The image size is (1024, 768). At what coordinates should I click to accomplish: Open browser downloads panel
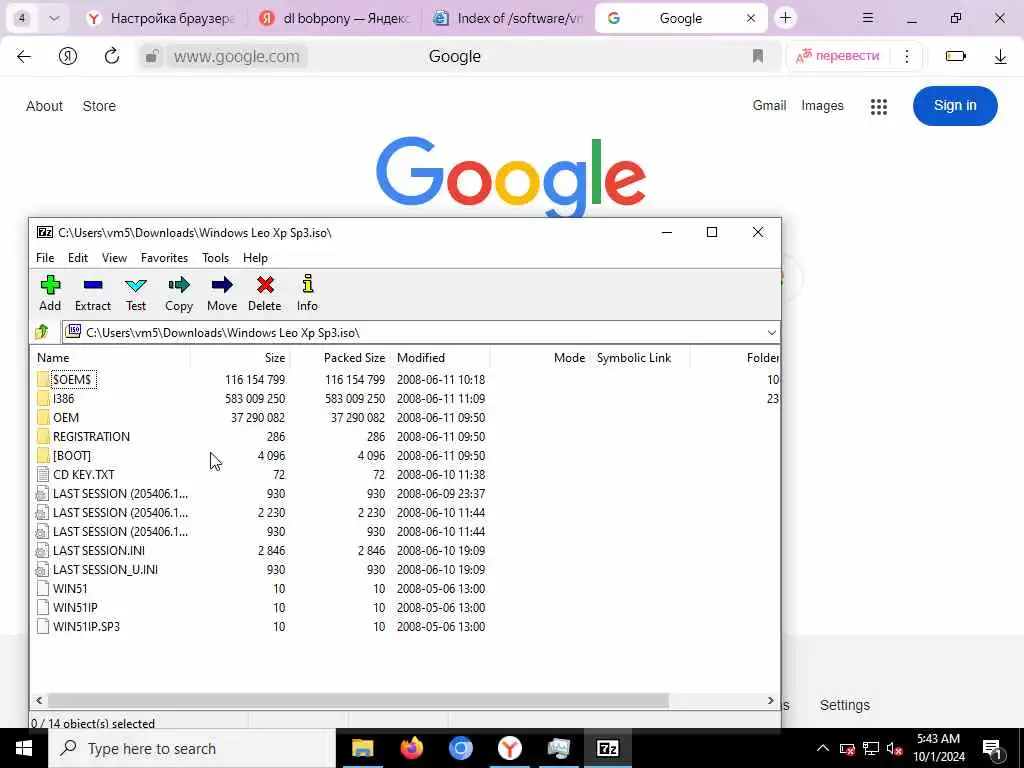pyautogui.click(x=1000, y=57)
